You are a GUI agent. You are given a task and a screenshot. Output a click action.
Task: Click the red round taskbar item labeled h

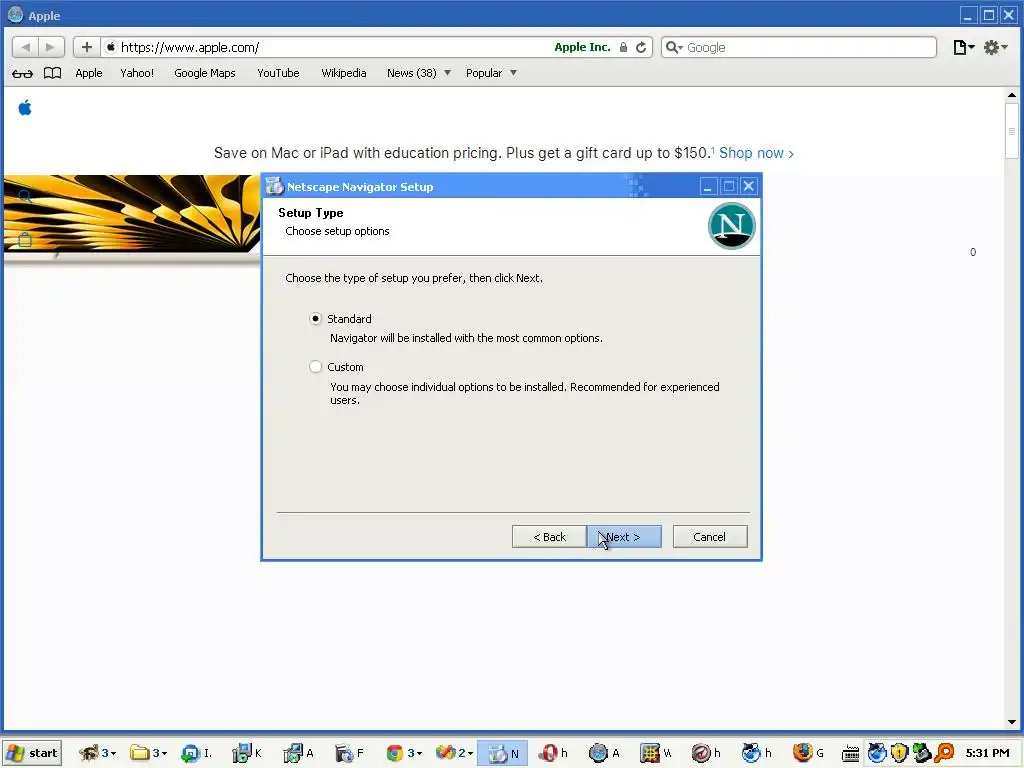pos(706,753)
